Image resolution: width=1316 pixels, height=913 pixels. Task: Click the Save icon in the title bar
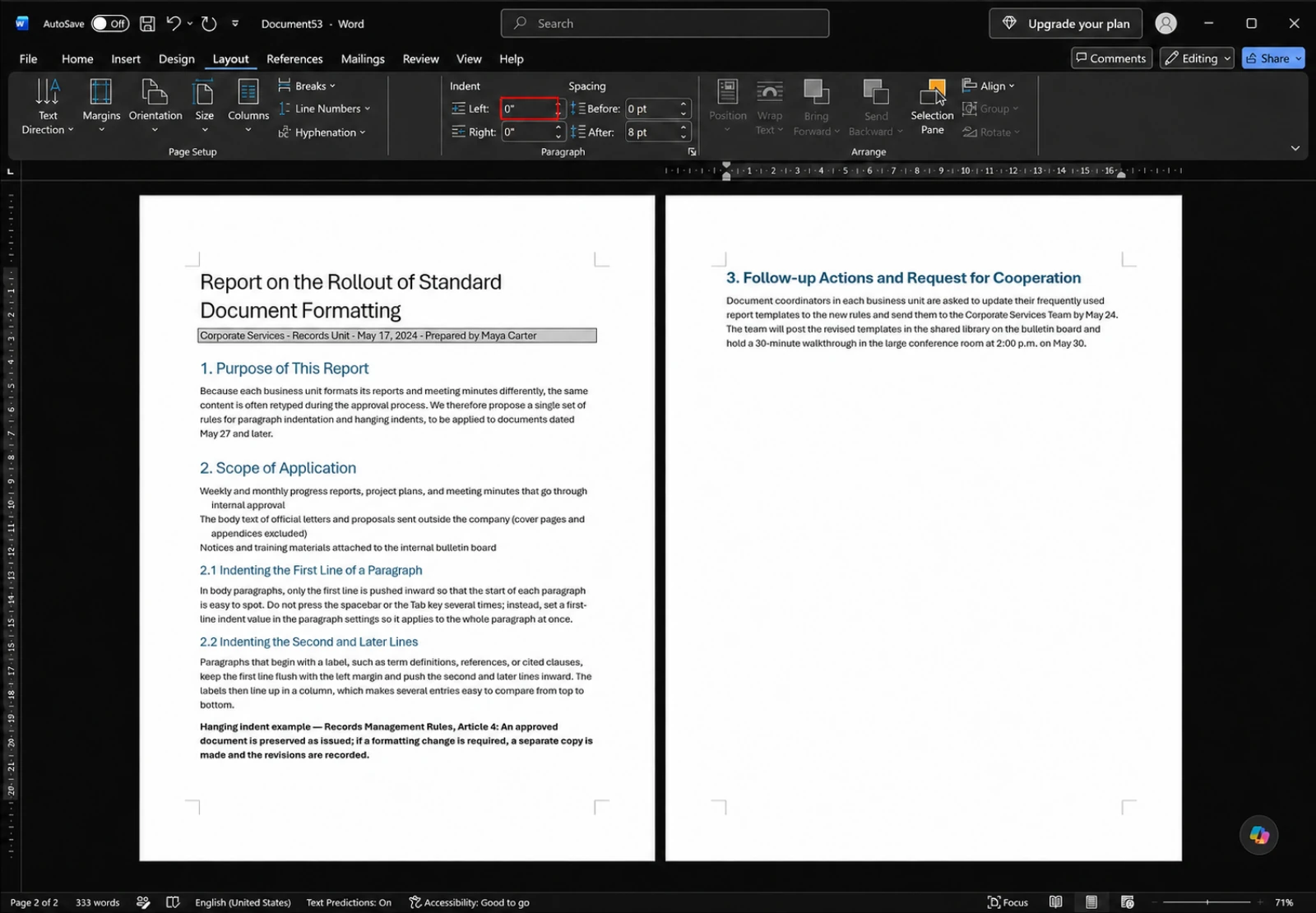click(147, 24)
